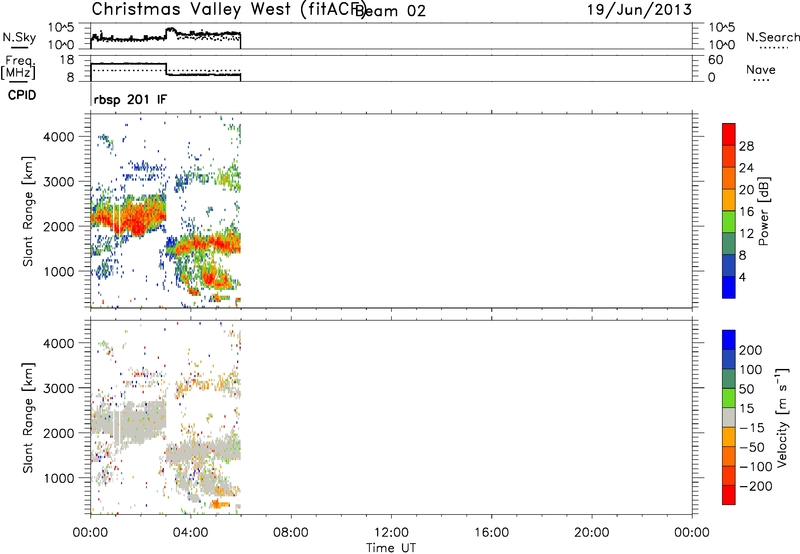Viewport: 800px width, 554px height.
Task: Click the '08:00' time axis tick label
Action: [291, 533]
